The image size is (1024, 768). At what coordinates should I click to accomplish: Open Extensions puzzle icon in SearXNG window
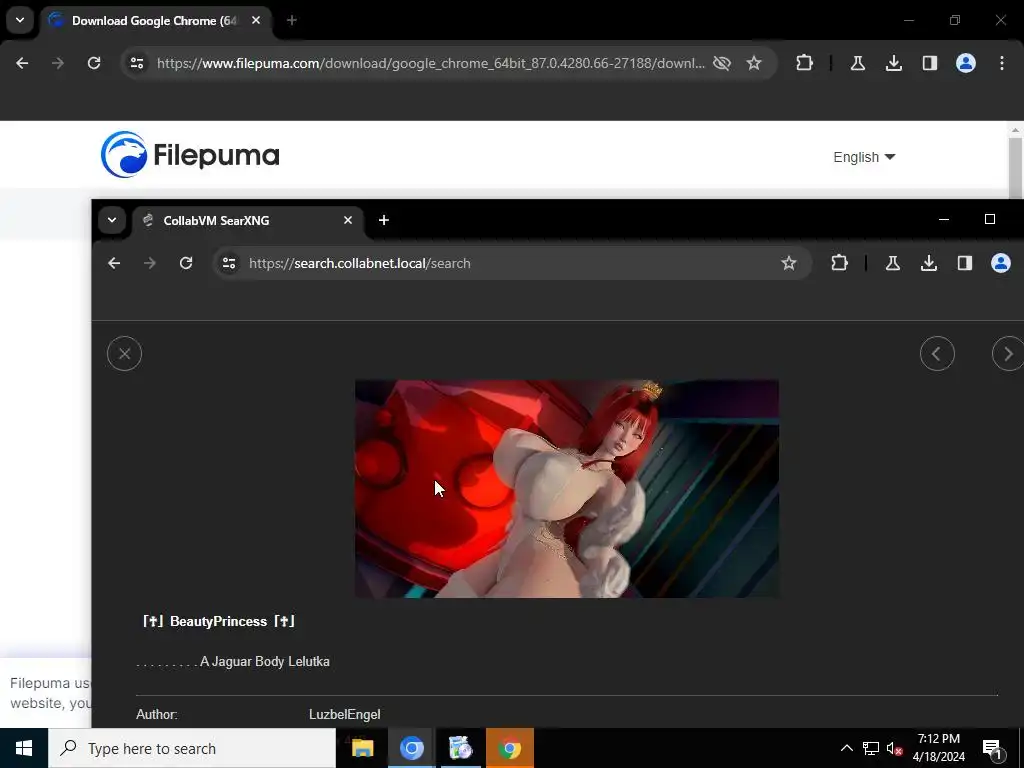[839, 263]
